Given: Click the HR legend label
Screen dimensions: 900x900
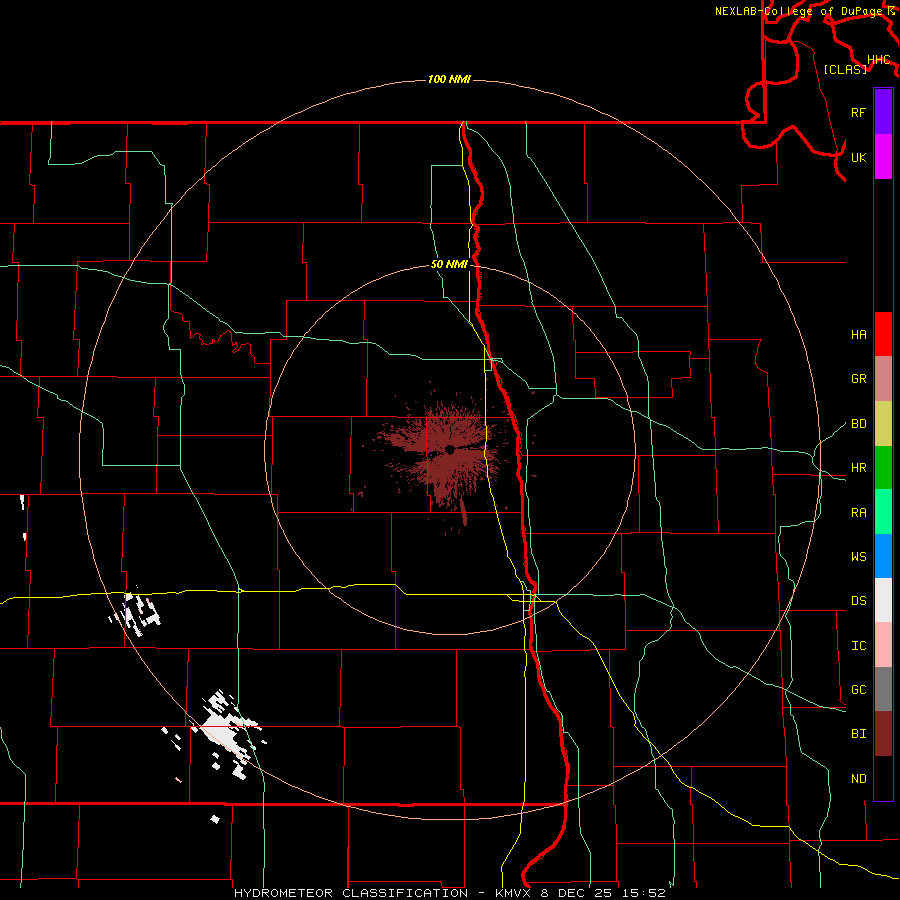Looking at the screenshot, I should [858, 467].
